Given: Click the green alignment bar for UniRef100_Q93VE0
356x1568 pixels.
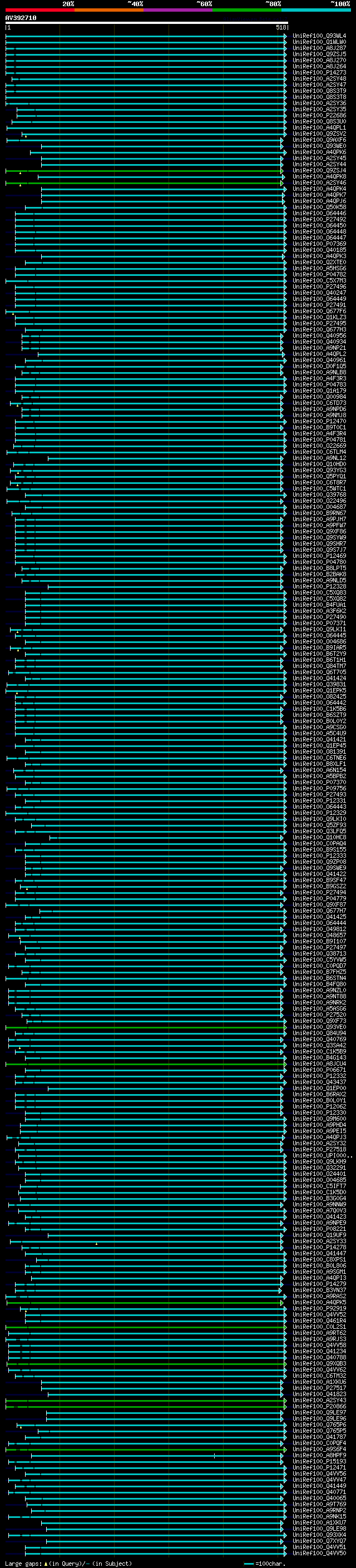Looking at the screenshot, I should coord(146,1027).
